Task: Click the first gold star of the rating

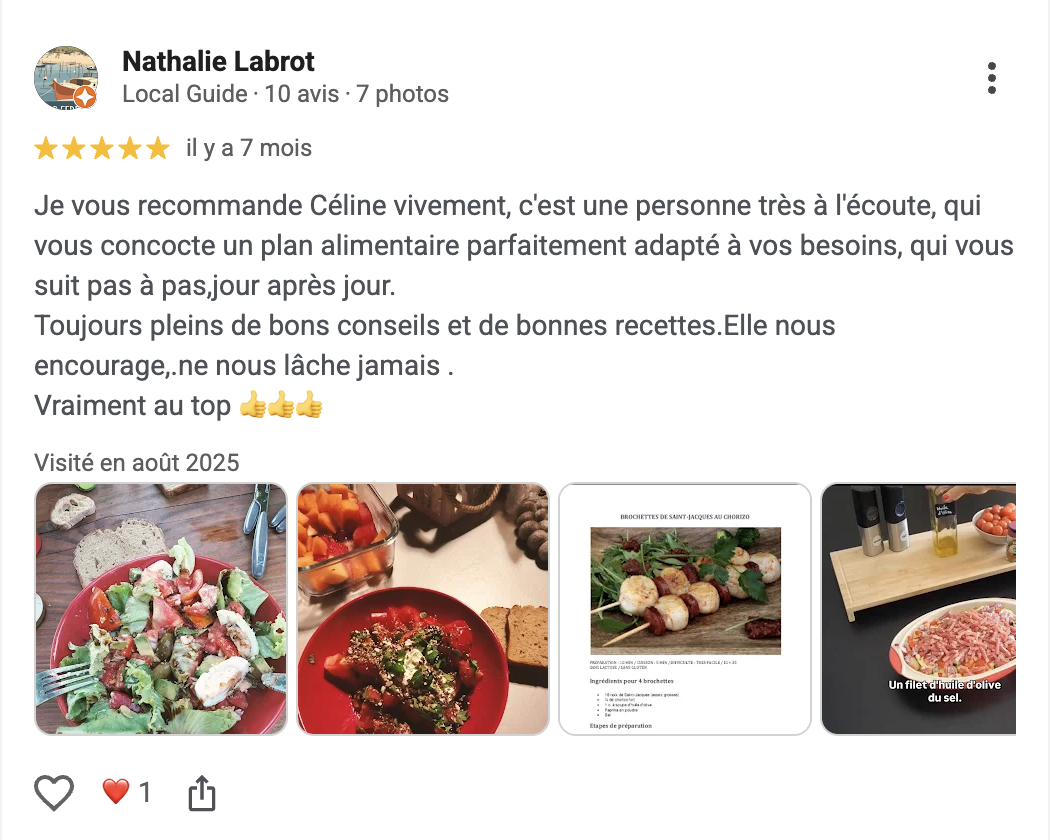Action: coord(46,147)
